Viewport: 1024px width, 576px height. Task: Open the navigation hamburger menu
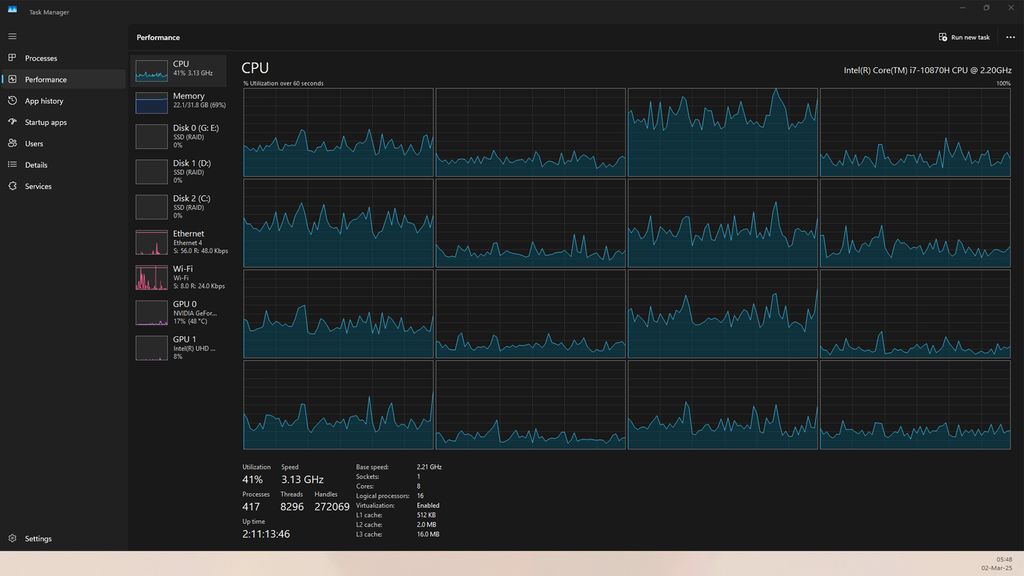pyautogui.click(x=13, y=36)
